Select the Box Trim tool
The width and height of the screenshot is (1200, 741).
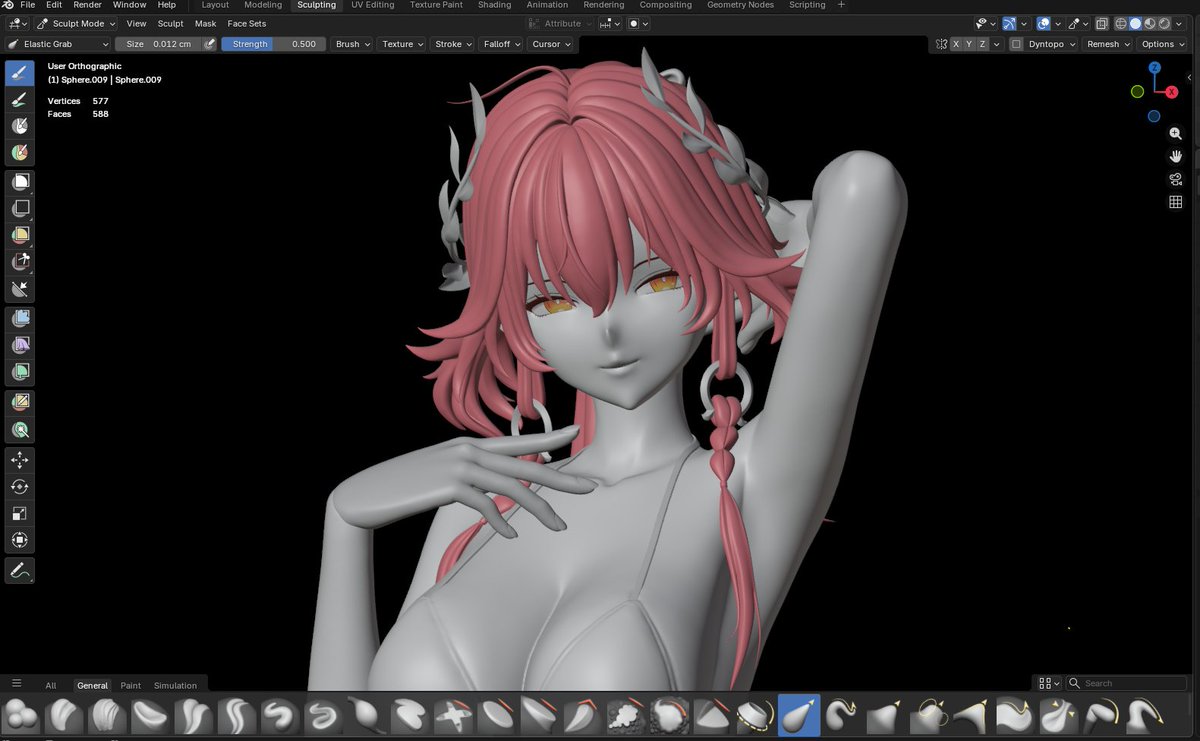pyautogui.click(x=20, y=262)
